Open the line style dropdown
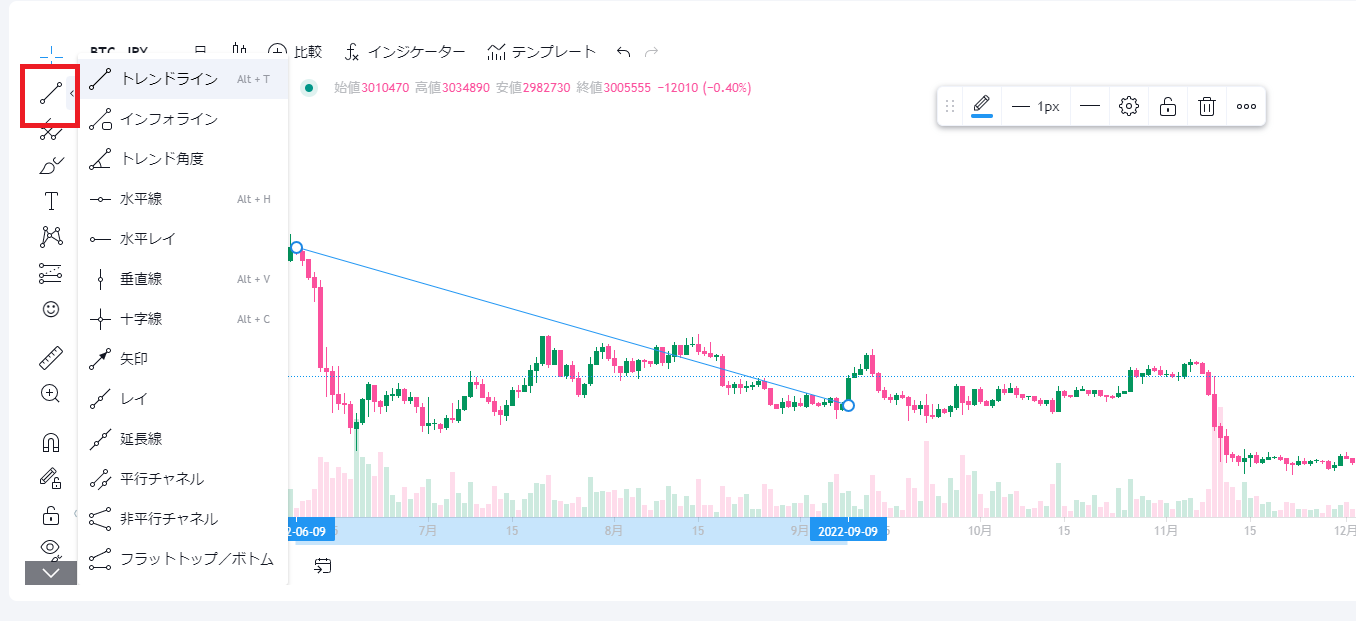Image resolution: width=1356 pixels, height=621 pixels. coord(1090,106)
